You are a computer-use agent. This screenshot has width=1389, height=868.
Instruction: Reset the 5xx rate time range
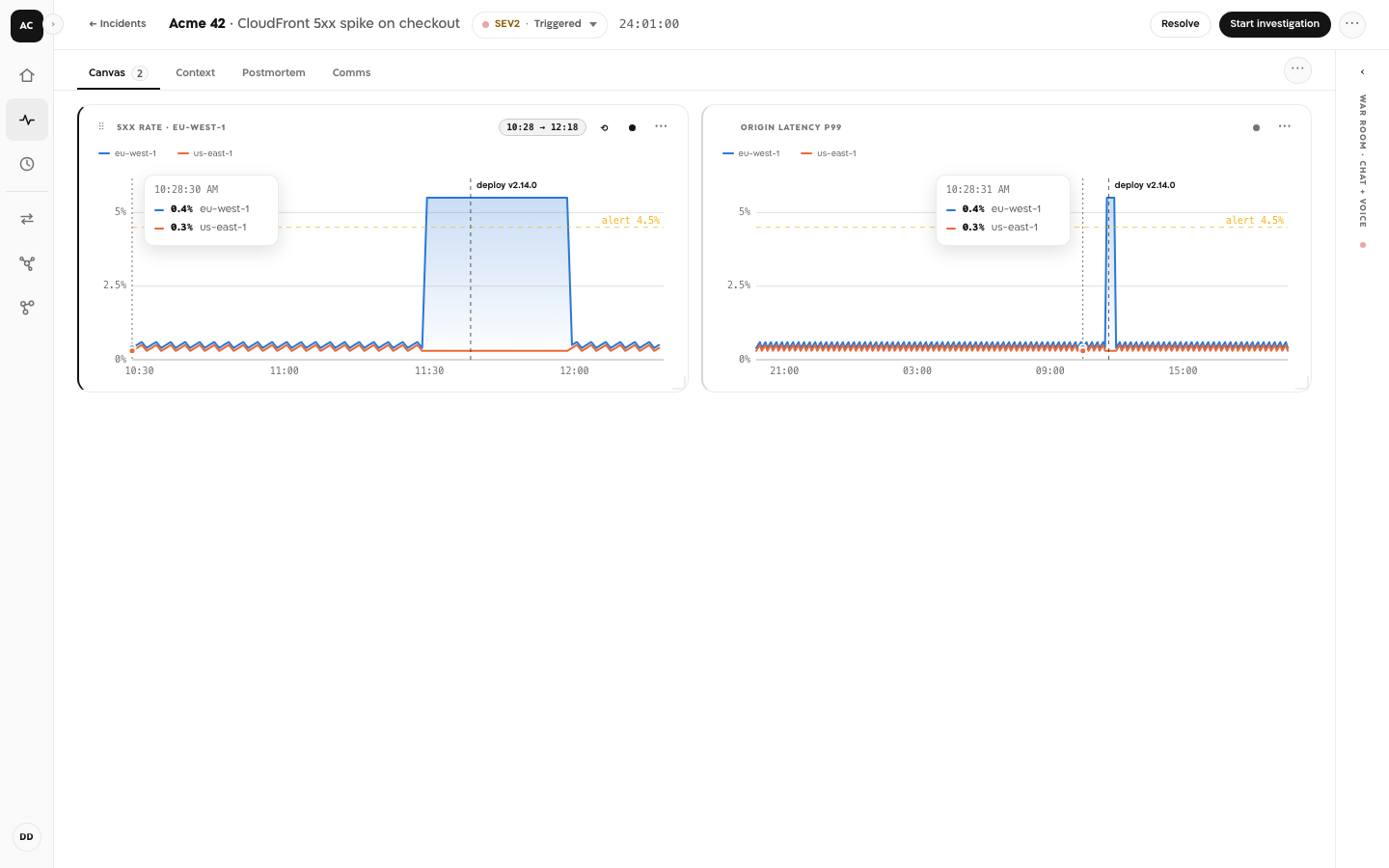(x=605, y=127)
